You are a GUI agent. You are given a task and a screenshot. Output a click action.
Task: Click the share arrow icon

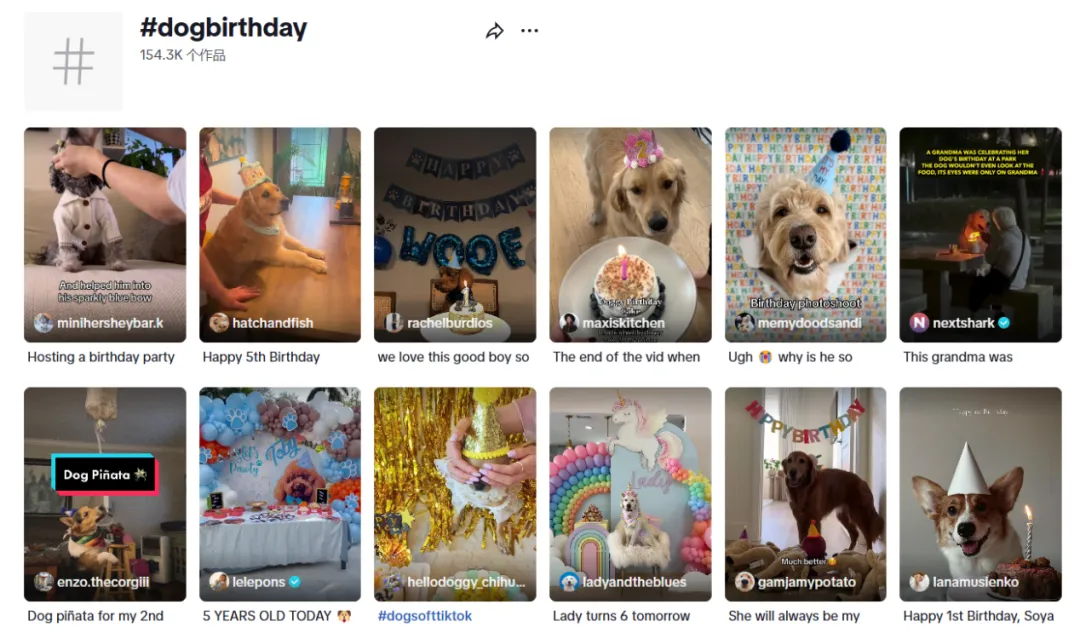494,31
